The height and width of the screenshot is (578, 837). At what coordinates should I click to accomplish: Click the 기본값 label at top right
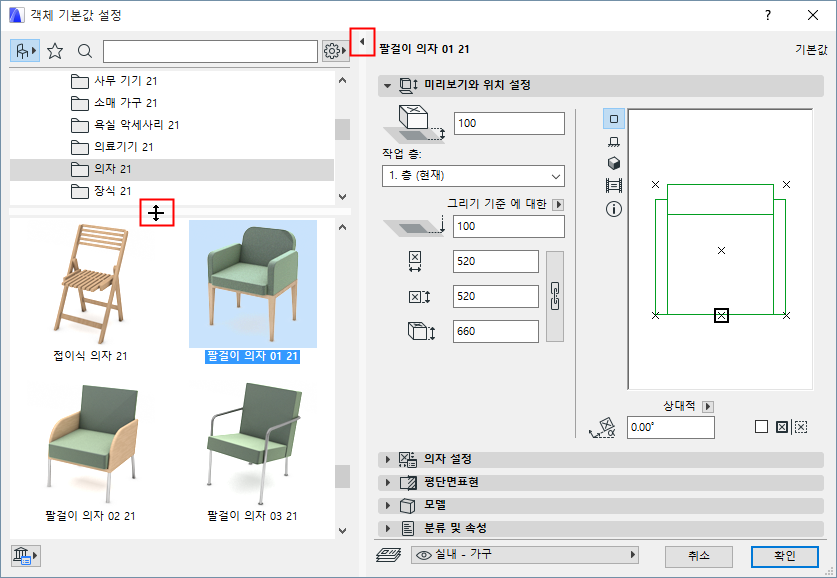(811, 50)
